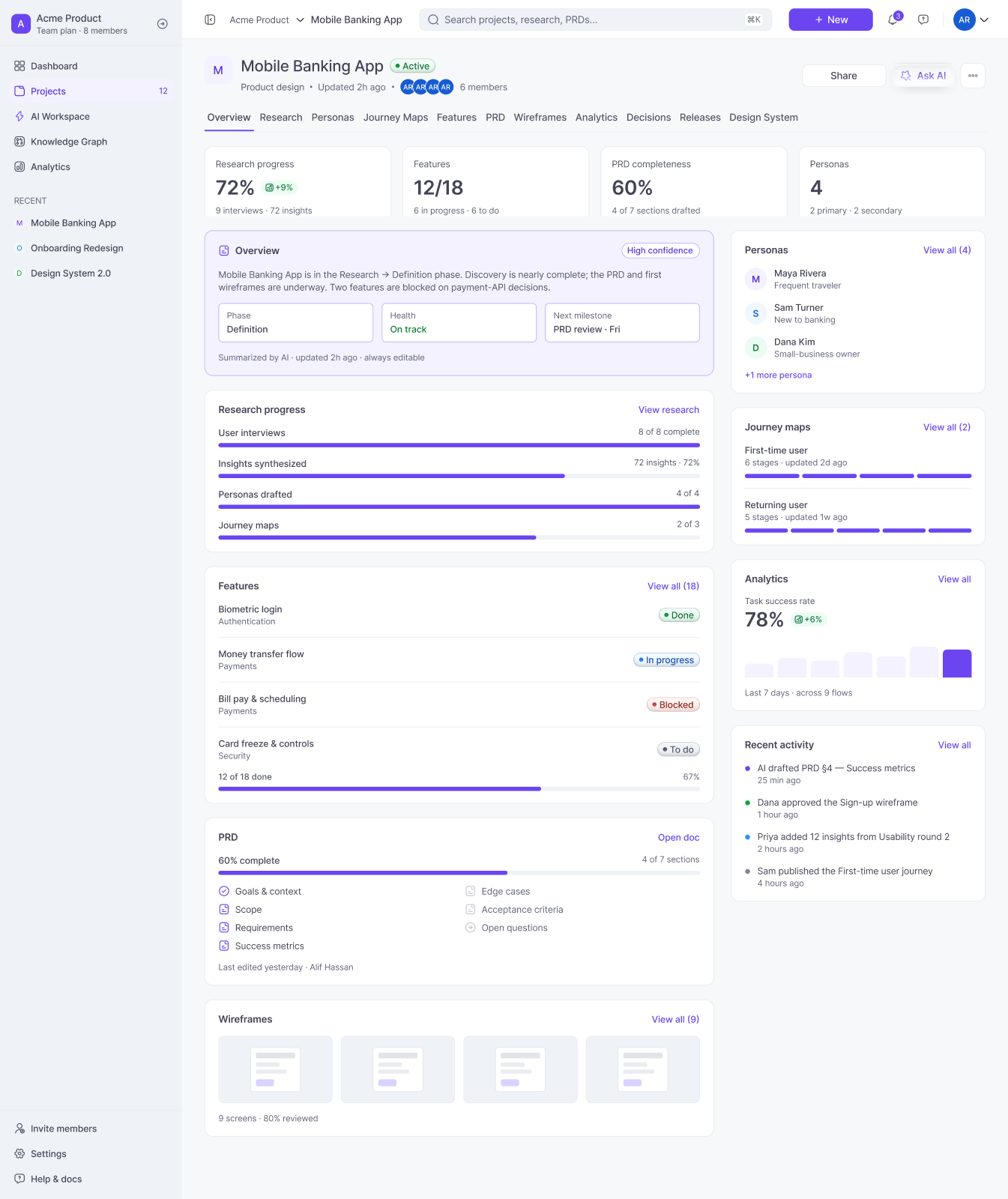The height and width of the screenshot is (1199, 1008).
Task: Open the first wireframe thumbnail
Action: 275,1069
